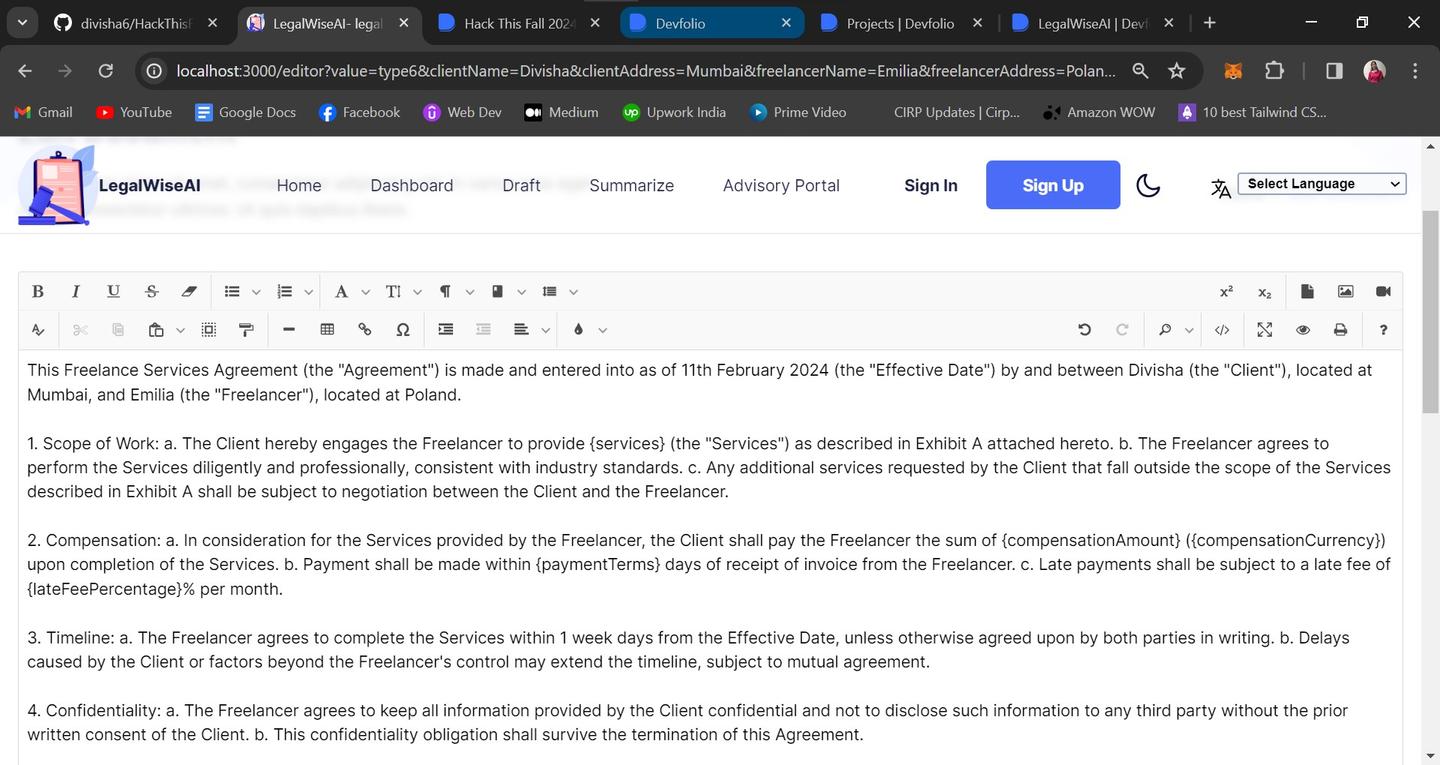Expand numbered list style dropdown
This screenshot has height=765, width=1440.
309,292
